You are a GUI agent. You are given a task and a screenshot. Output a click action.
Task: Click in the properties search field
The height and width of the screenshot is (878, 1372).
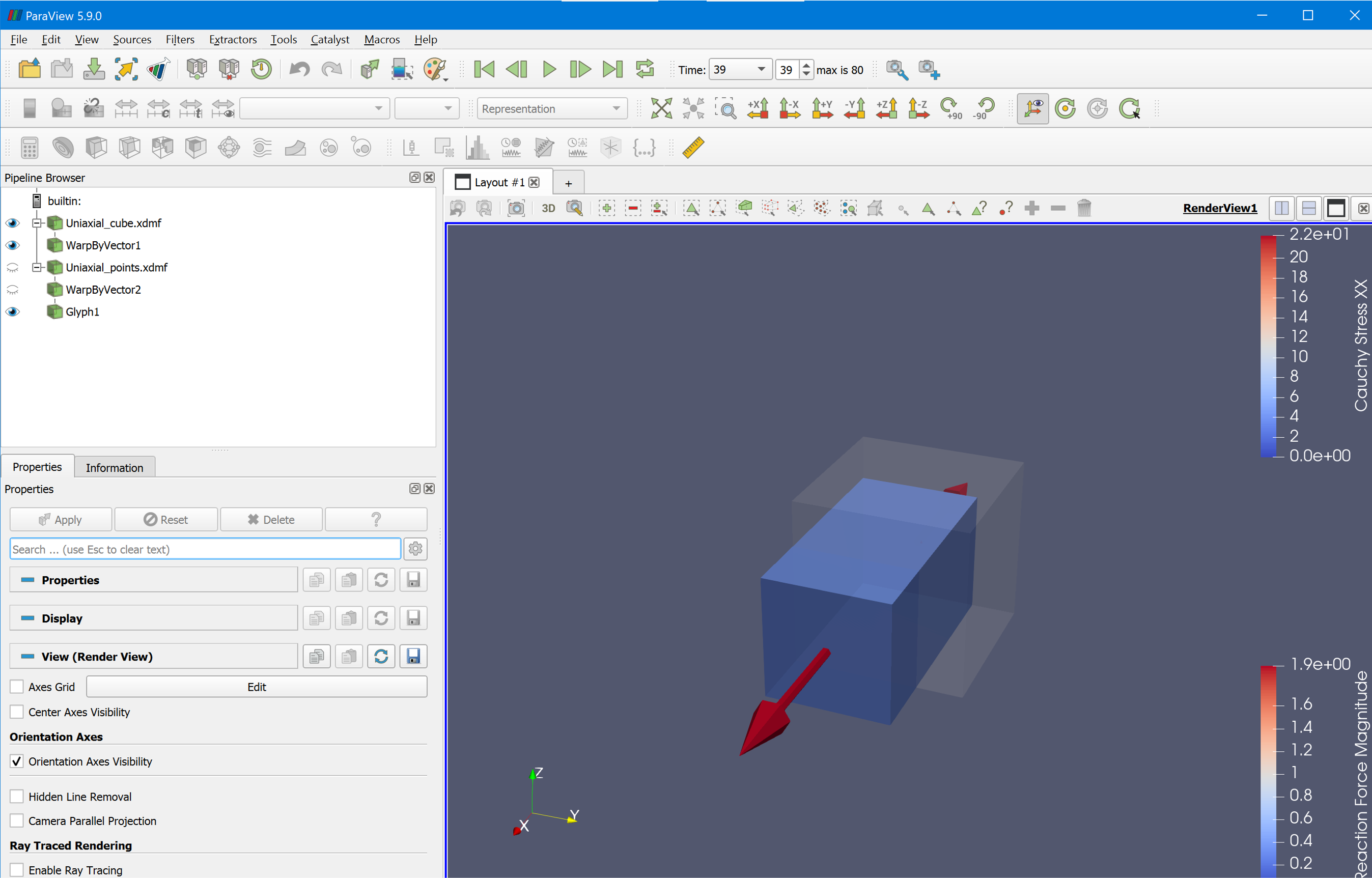point(205,549)
